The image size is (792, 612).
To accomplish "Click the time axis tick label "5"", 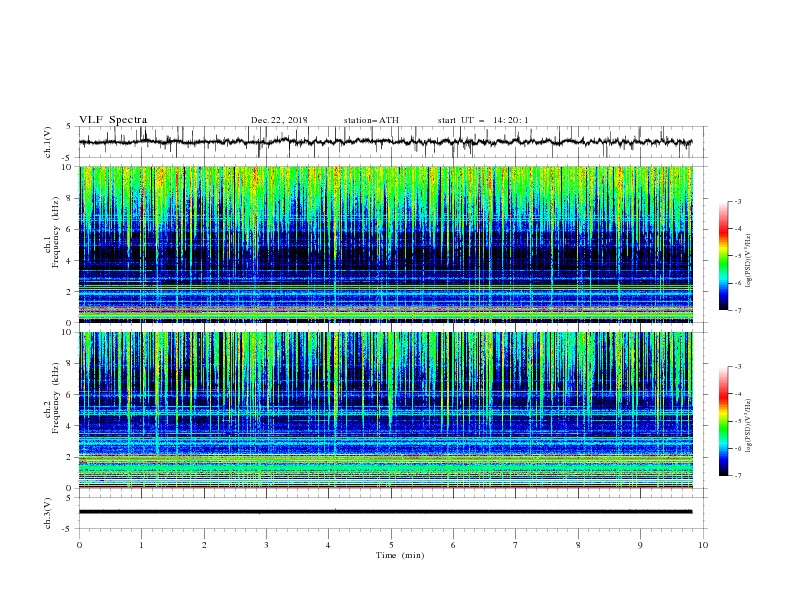I will pyautogui.click(x=391, y=545).
